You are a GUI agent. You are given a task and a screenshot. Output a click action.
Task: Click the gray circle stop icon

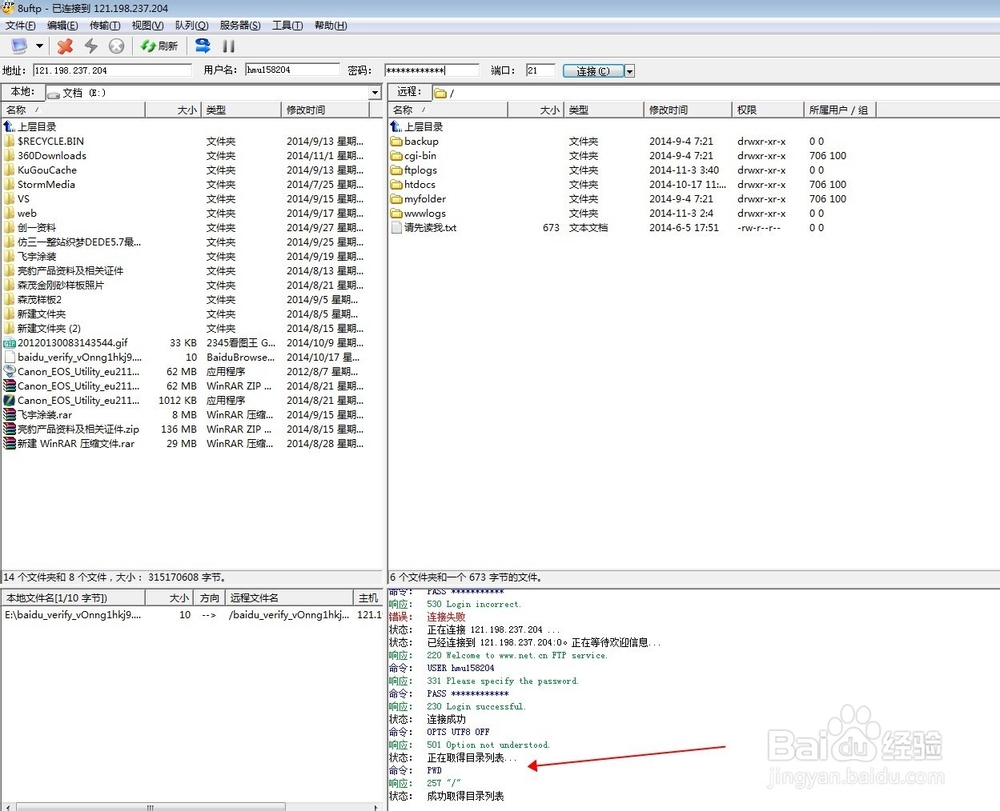point(116,46)
